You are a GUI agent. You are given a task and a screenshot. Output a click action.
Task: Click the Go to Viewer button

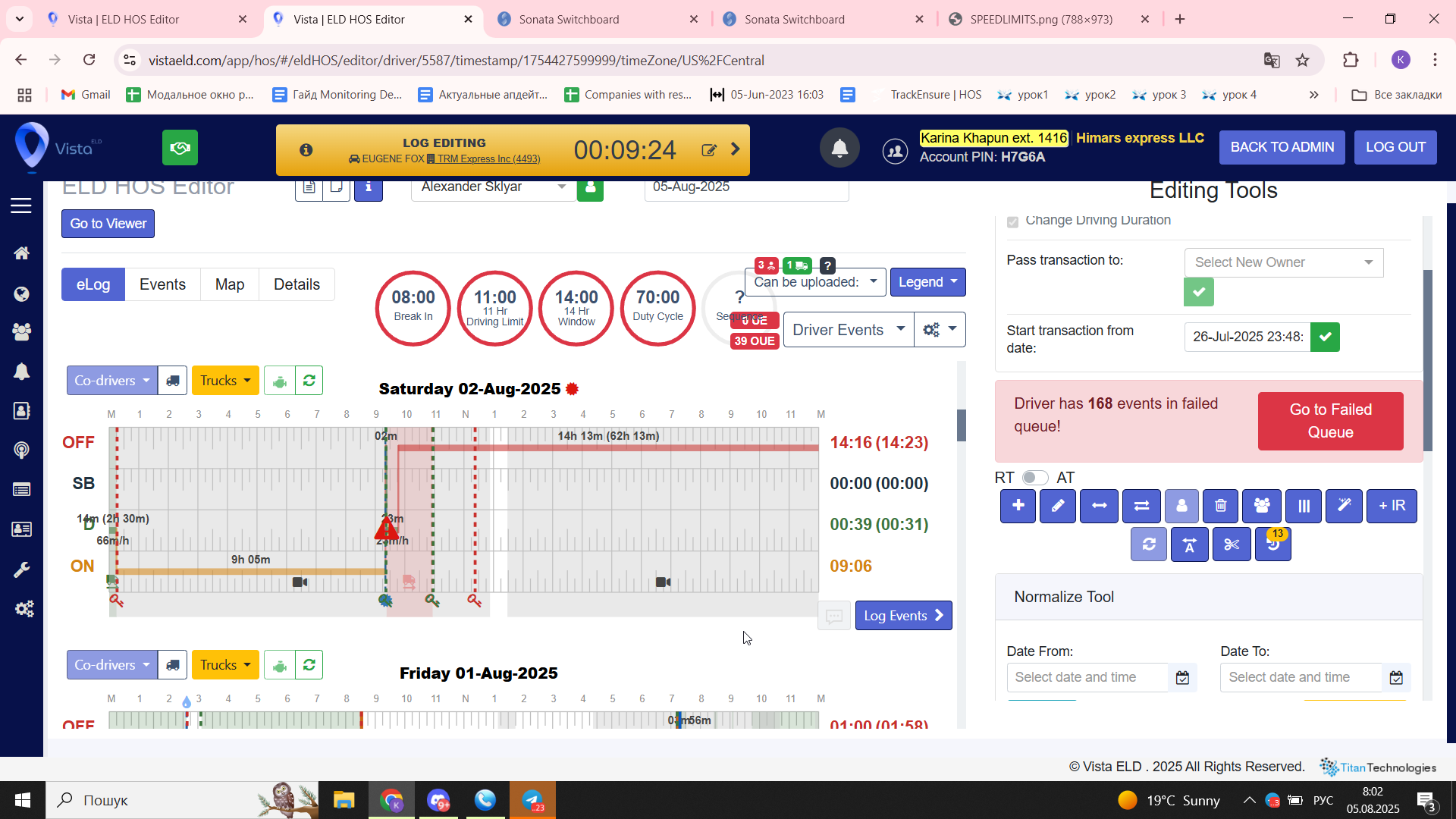tap(108, 224)
